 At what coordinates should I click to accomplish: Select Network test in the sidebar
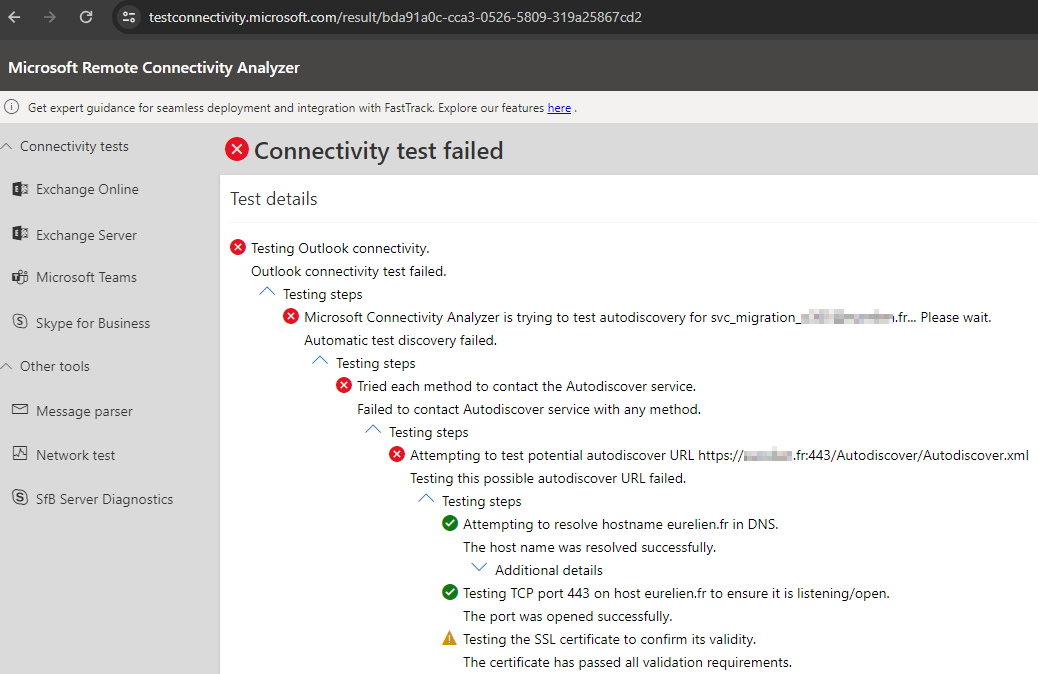pyautogui.click(x=75, y=455)
